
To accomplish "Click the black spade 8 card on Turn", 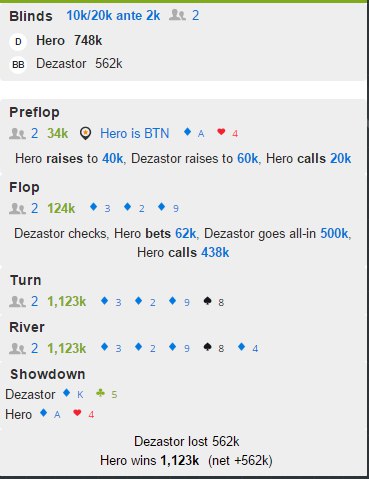I will (214, 302).
